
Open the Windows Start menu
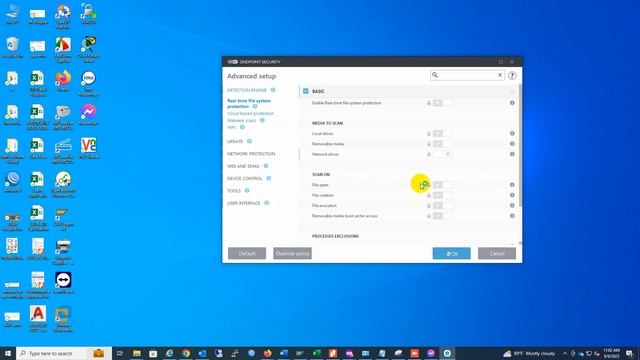[x=8, y=353]
